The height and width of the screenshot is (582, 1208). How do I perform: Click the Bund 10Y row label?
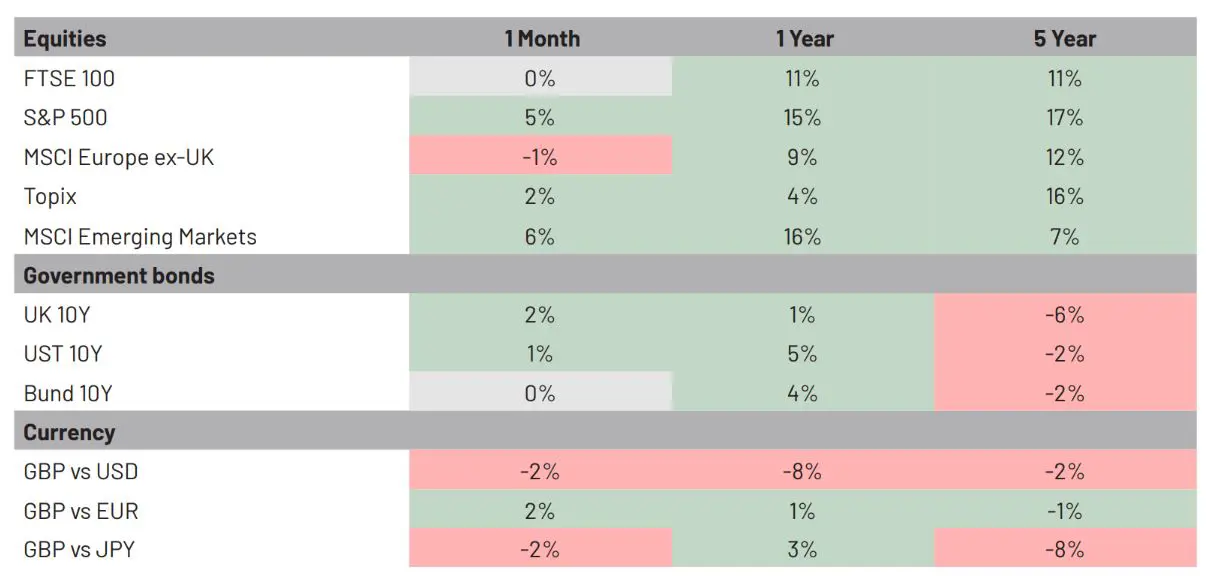coord(68,393)
